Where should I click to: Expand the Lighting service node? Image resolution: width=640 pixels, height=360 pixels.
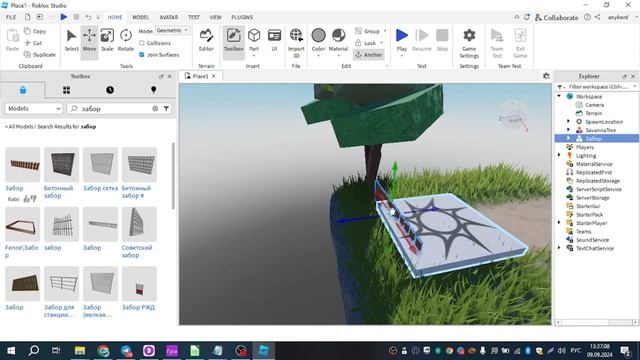[x=560, y=156]
